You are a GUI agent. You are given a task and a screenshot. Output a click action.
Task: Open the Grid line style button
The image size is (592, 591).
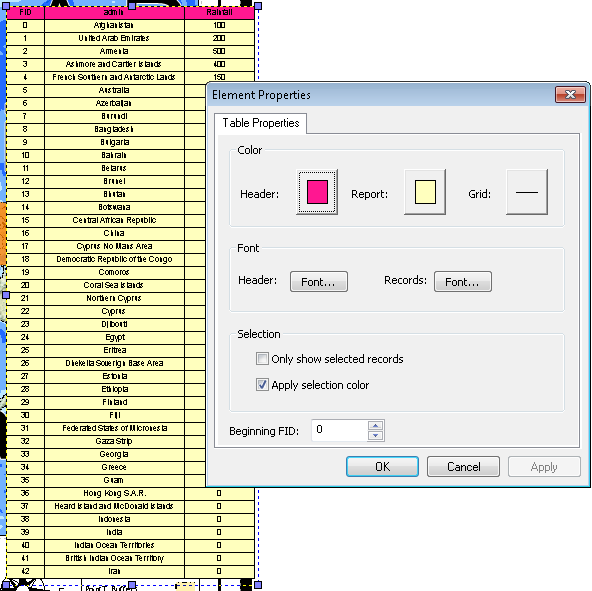coord(527,192)
